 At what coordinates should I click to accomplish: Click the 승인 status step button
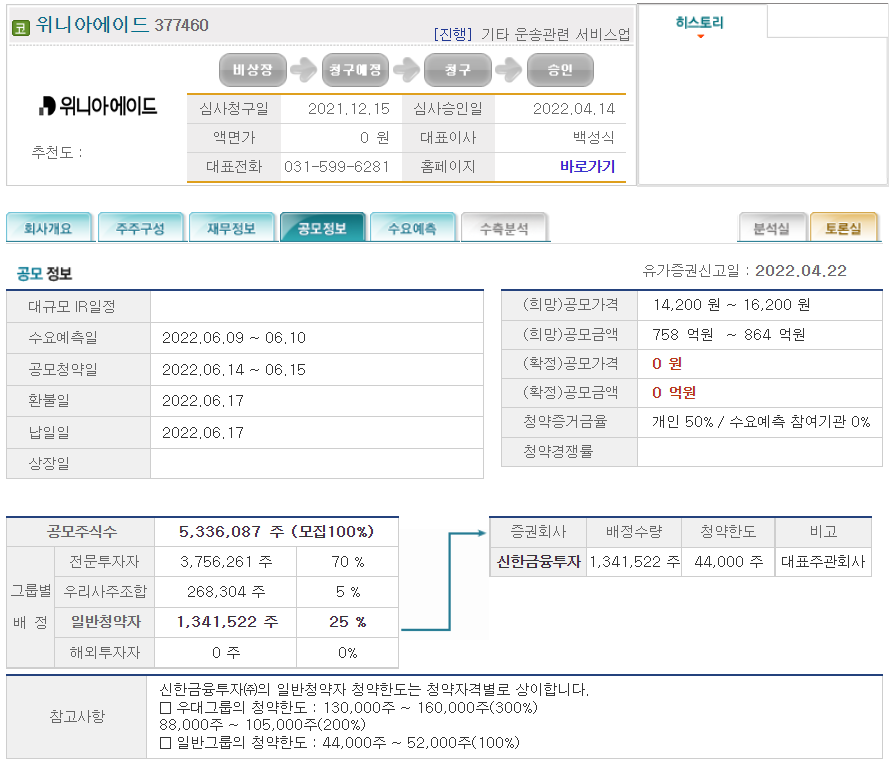(x=560, y=70)
